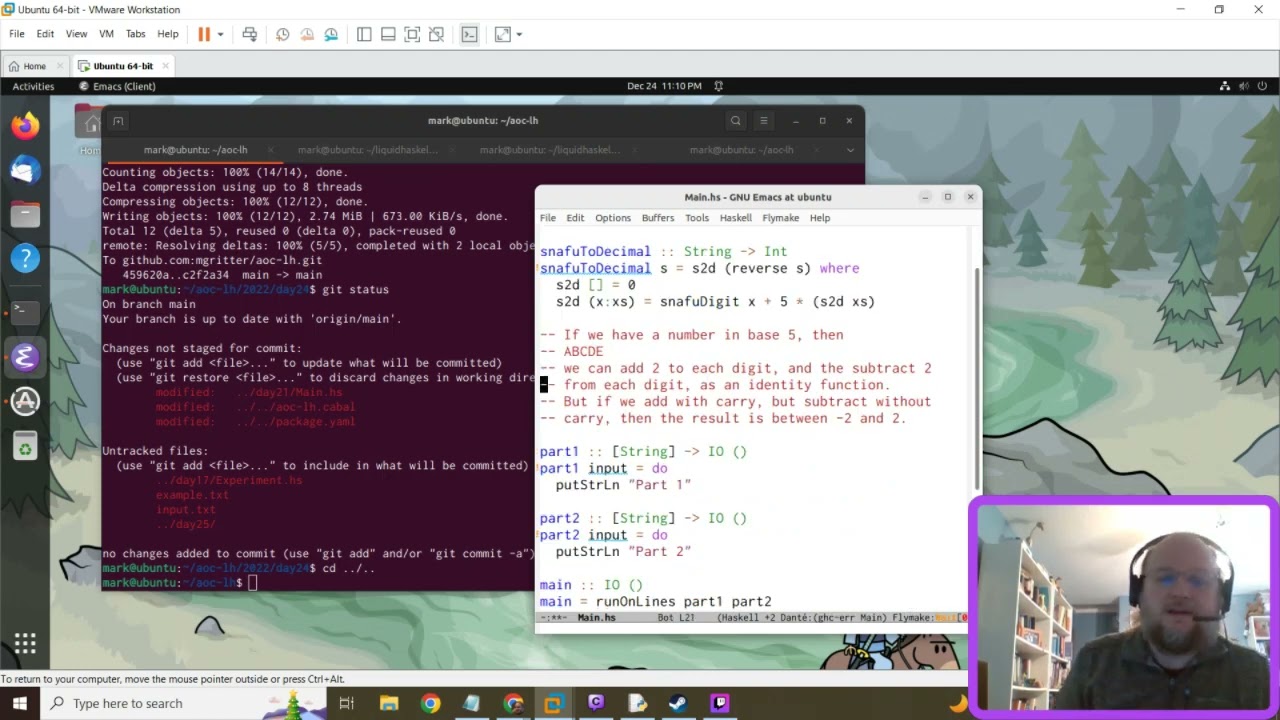Open the VMware VM menu
1280x720 pixels.
click(106, 34)
